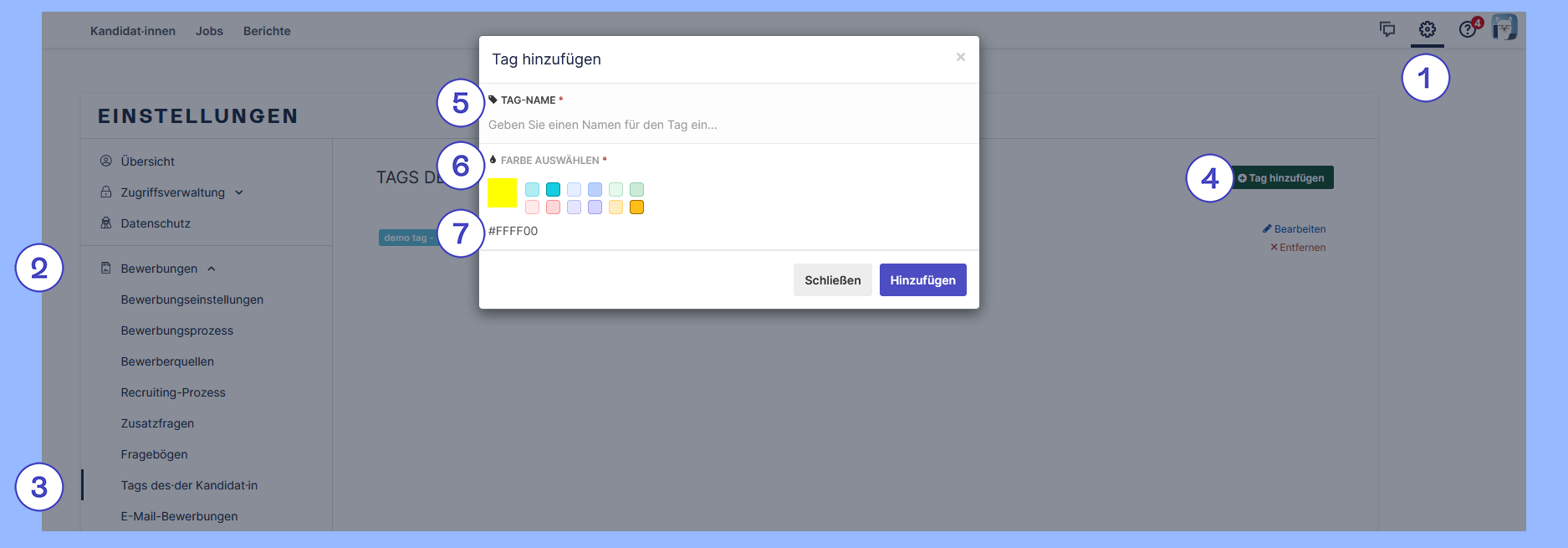Close the Tag hinzufügen dialog with X

click(961, 57)
